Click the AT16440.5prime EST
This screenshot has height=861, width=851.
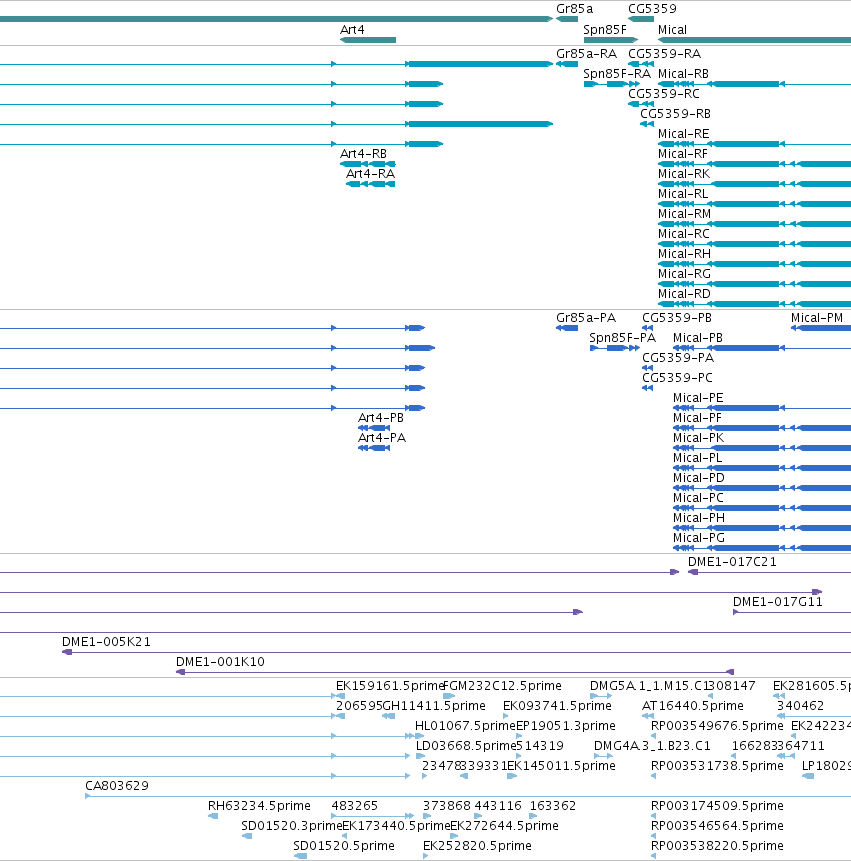648,716
